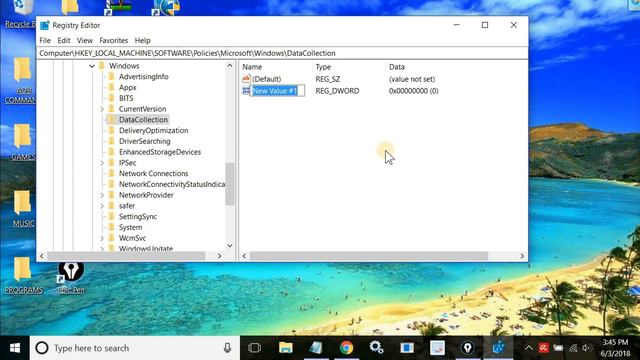The height and width of the screenshot is (360, 640).
Task: Select the DataCollection key
Action: tap(143, 120)
